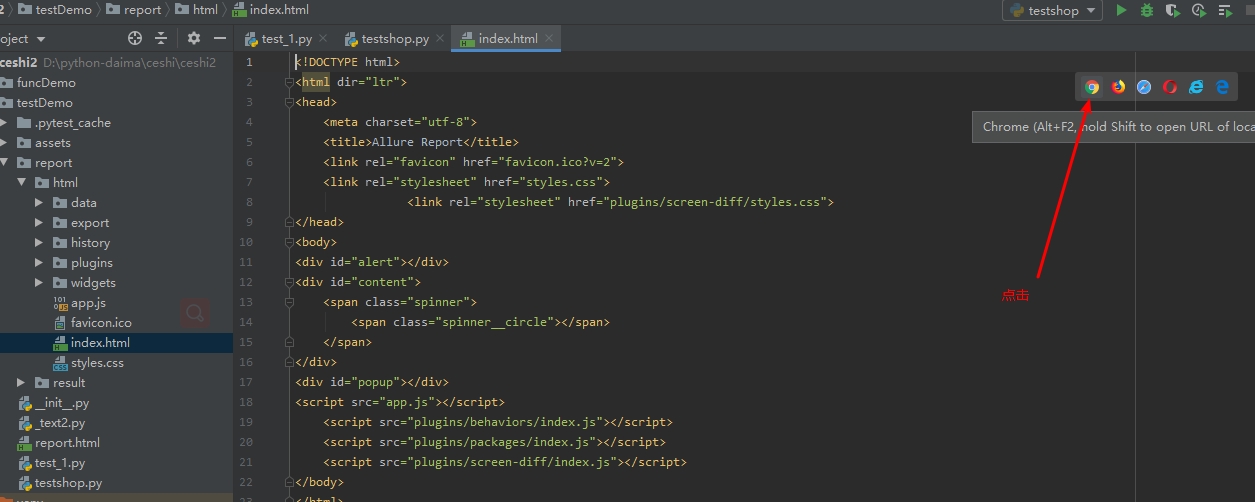Select testshop.py in the project tree
This screenshot has height=502, width=1255.
point(68,482)
